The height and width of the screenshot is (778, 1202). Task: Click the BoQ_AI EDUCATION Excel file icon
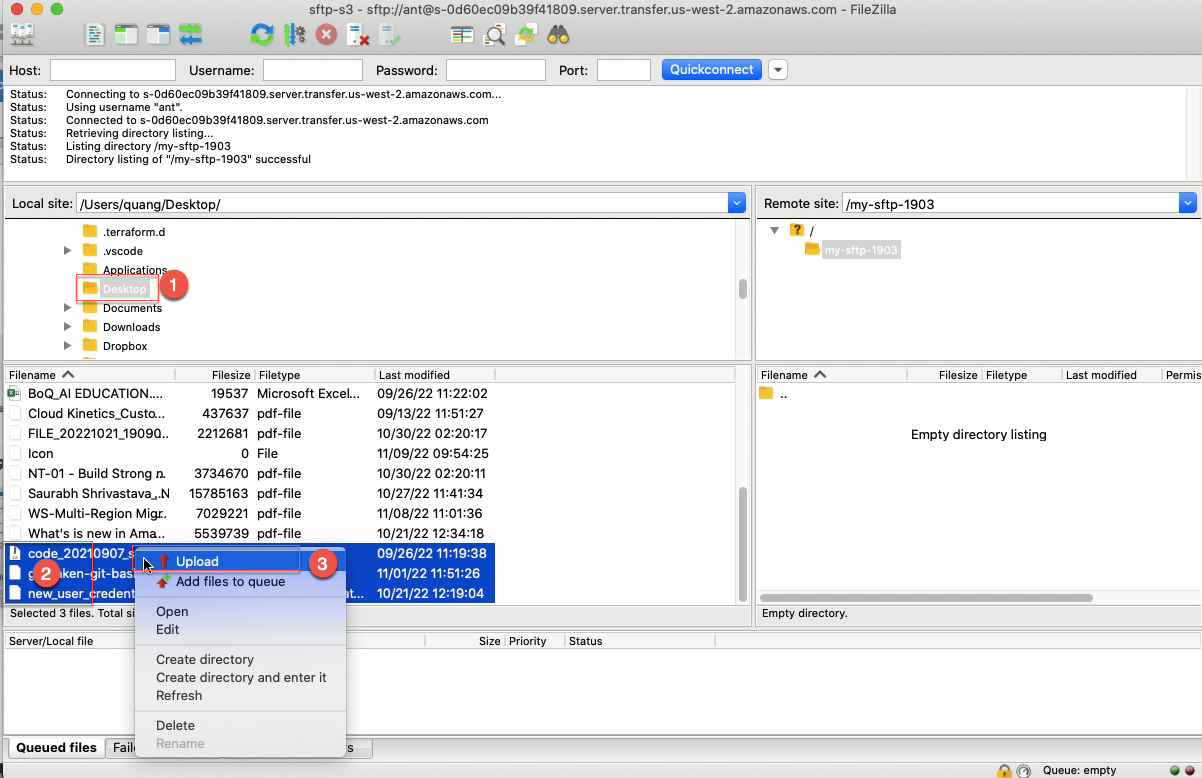tap(15, 393)
